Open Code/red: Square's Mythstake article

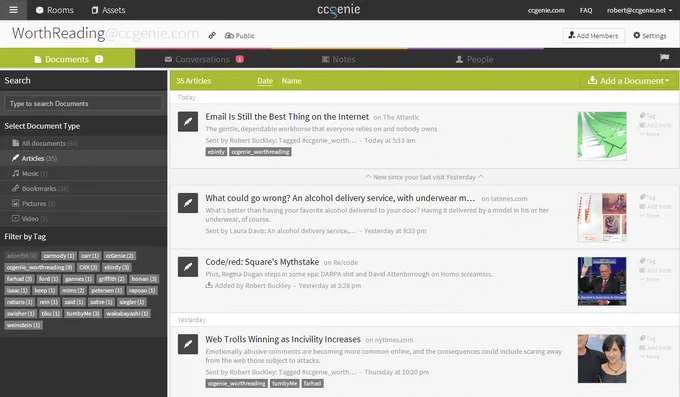pos(262,262)
